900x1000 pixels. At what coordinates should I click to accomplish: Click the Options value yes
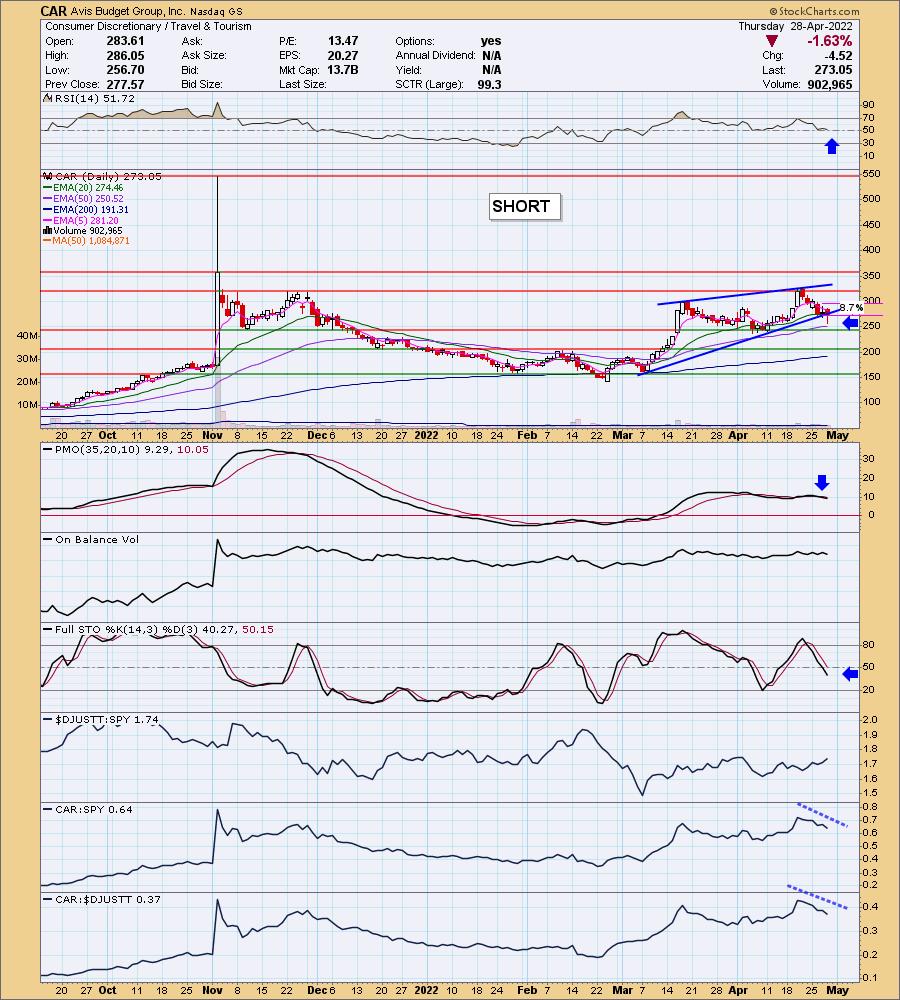(x=491, y=41)
